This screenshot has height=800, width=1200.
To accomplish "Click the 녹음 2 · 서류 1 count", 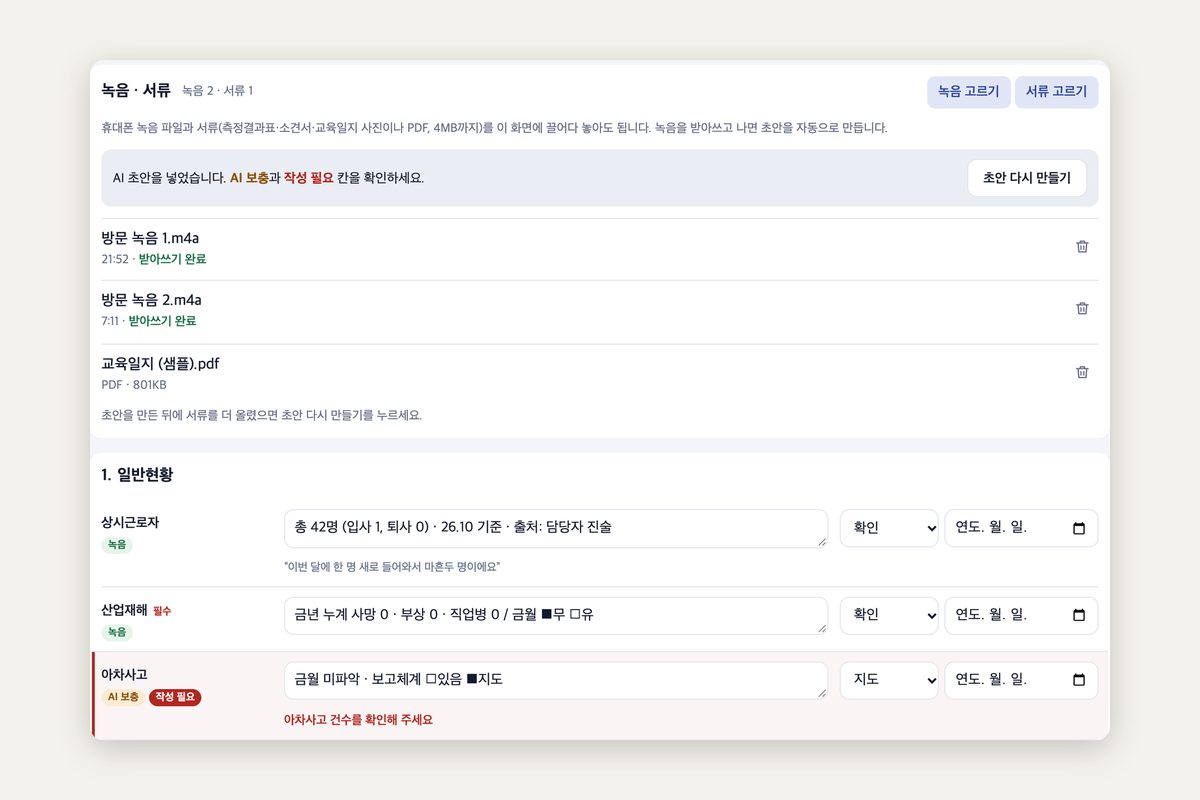I will point(217,91).
